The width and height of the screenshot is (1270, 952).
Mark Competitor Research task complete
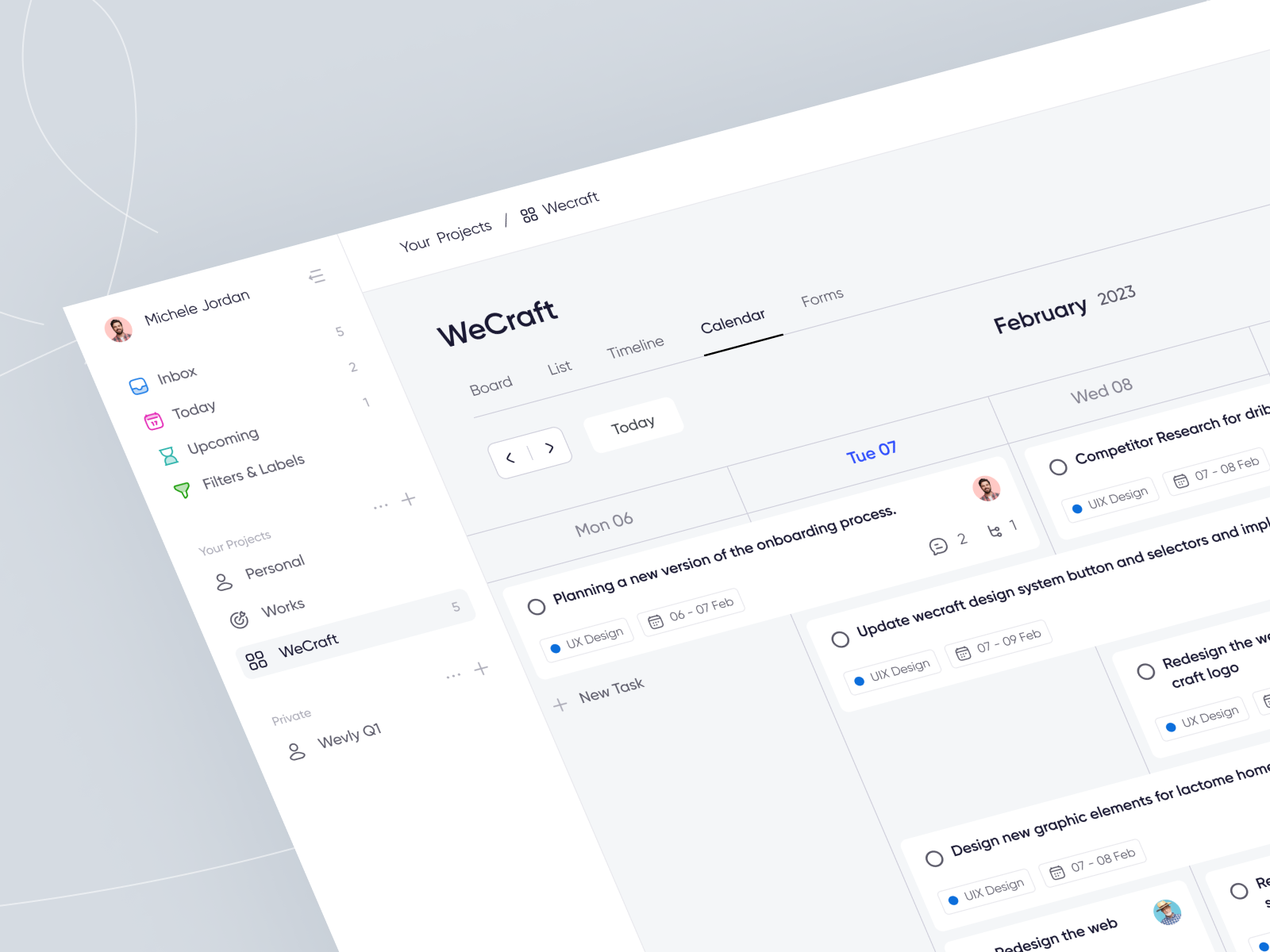[1058, 467]
